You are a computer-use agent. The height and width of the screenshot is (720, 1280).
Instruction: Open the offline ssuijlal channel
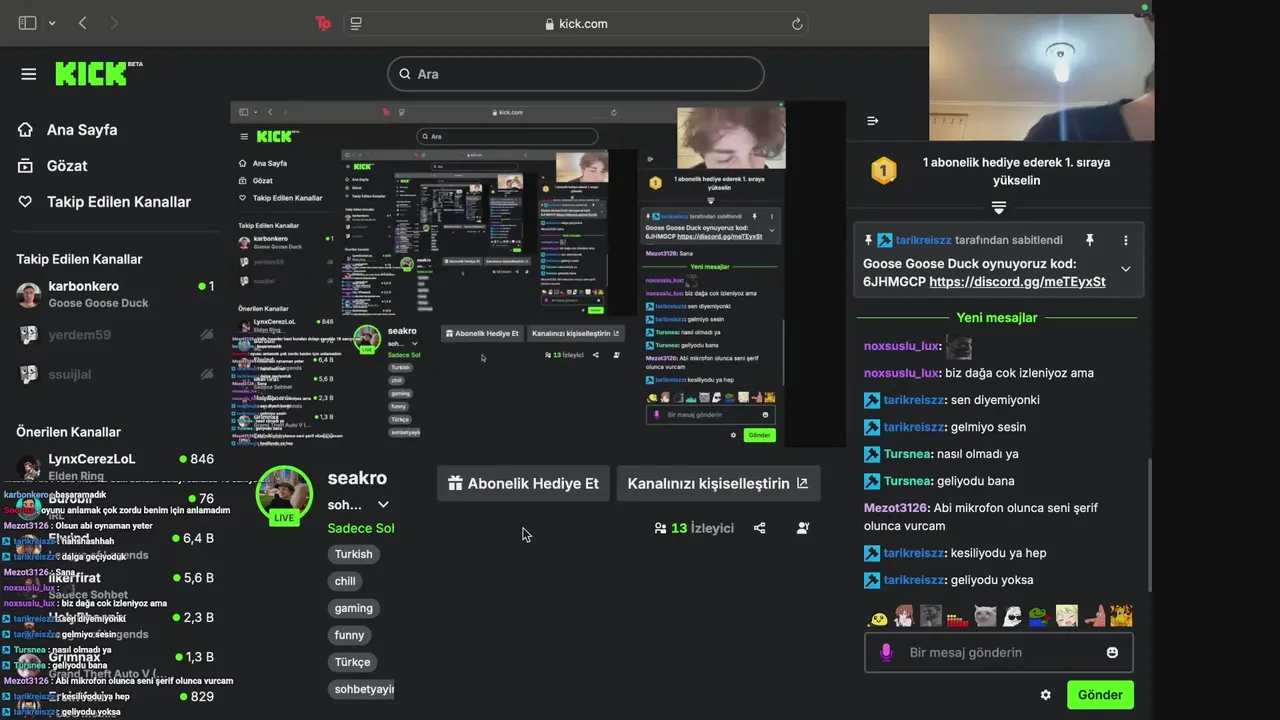(x=116, y=375)
